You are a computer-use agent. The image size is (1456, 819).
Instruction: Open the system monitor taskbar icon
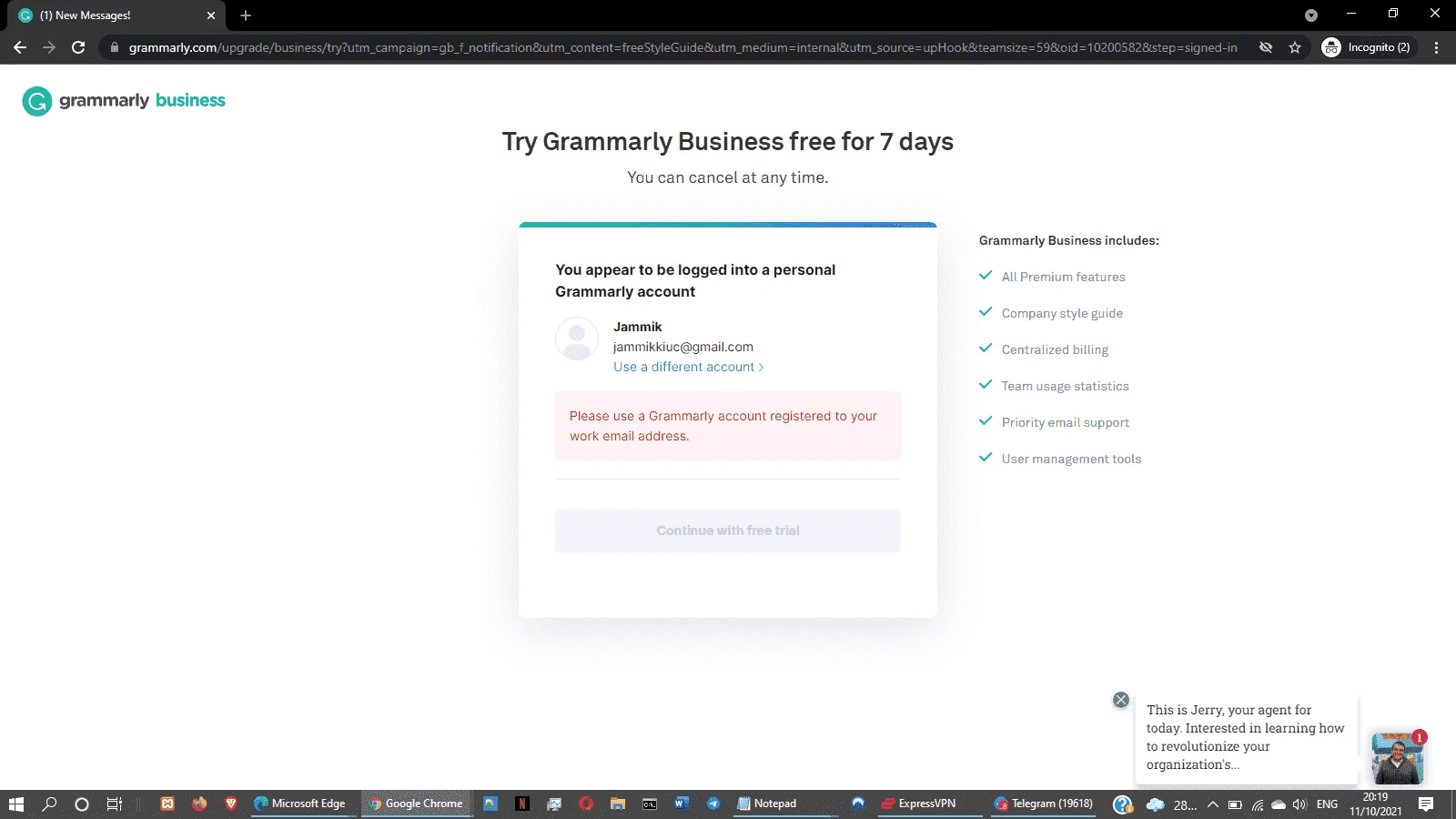tap(554, 804)
